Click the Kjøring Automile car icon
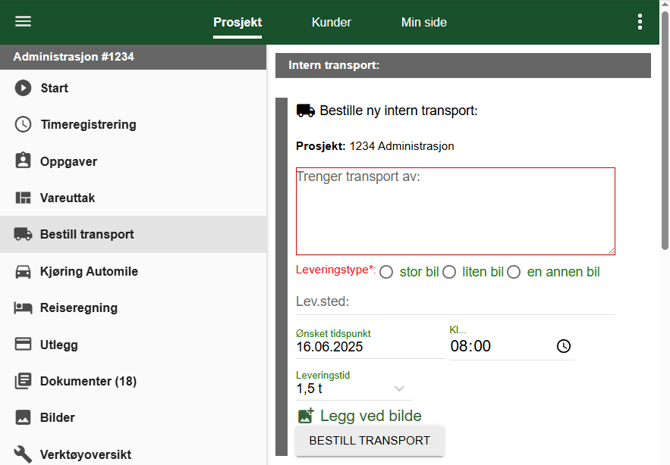The image size is (670, 465). click(x=23, y=271)
